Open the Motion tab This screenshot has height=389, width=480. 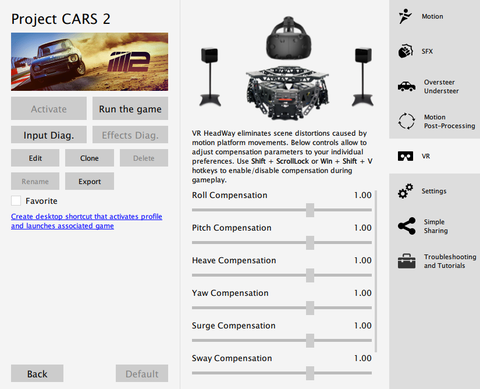tap(434, 16)
